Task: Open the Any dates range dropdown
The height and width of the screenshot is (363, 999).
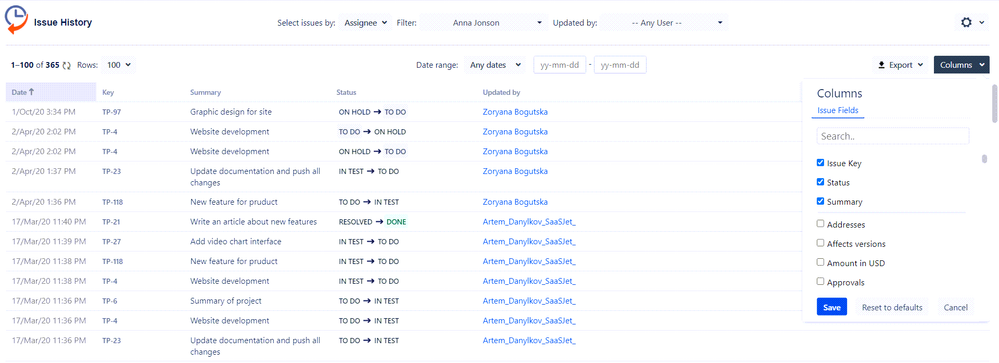Action: 493,65
